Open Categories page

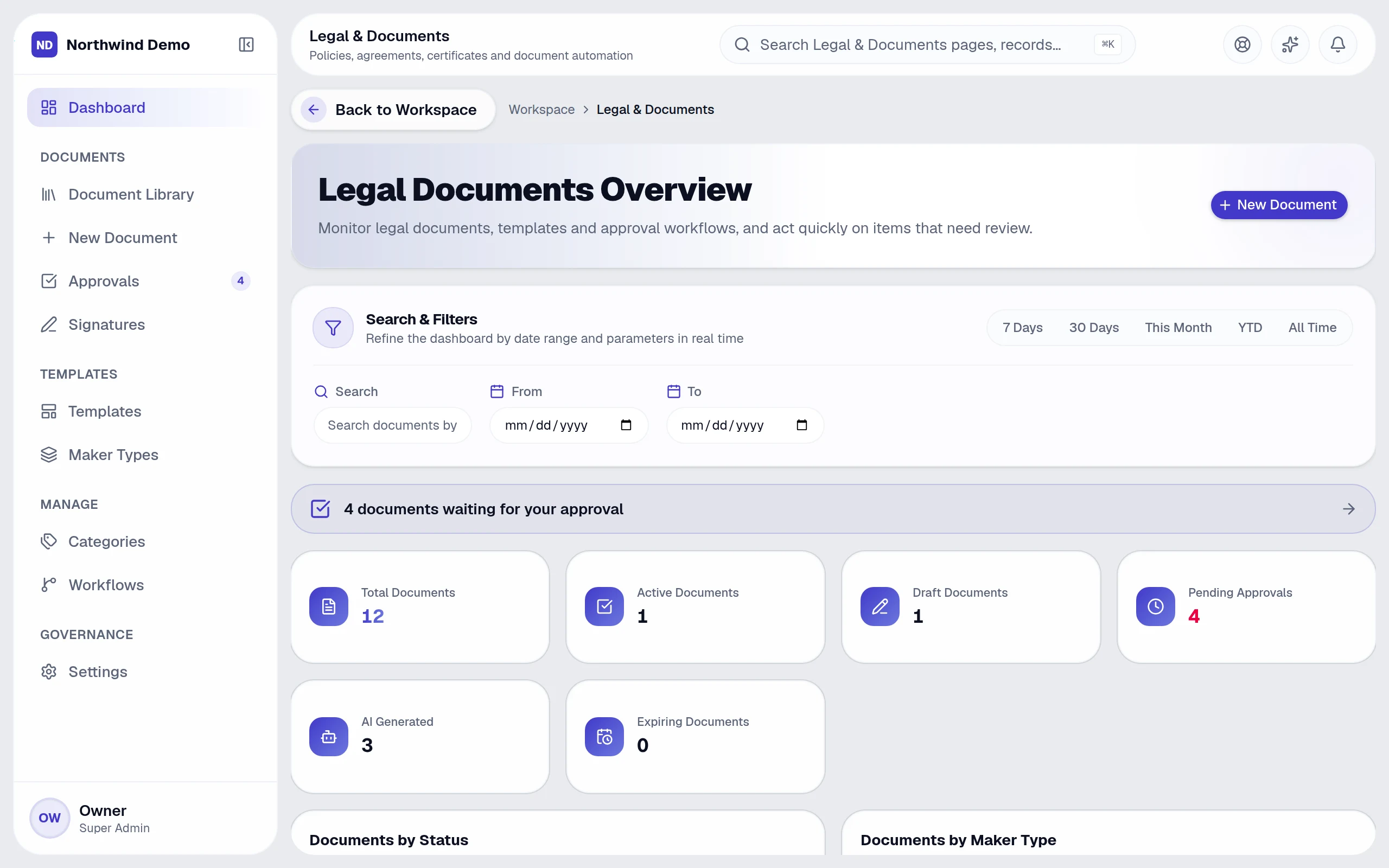coord(145,541)
